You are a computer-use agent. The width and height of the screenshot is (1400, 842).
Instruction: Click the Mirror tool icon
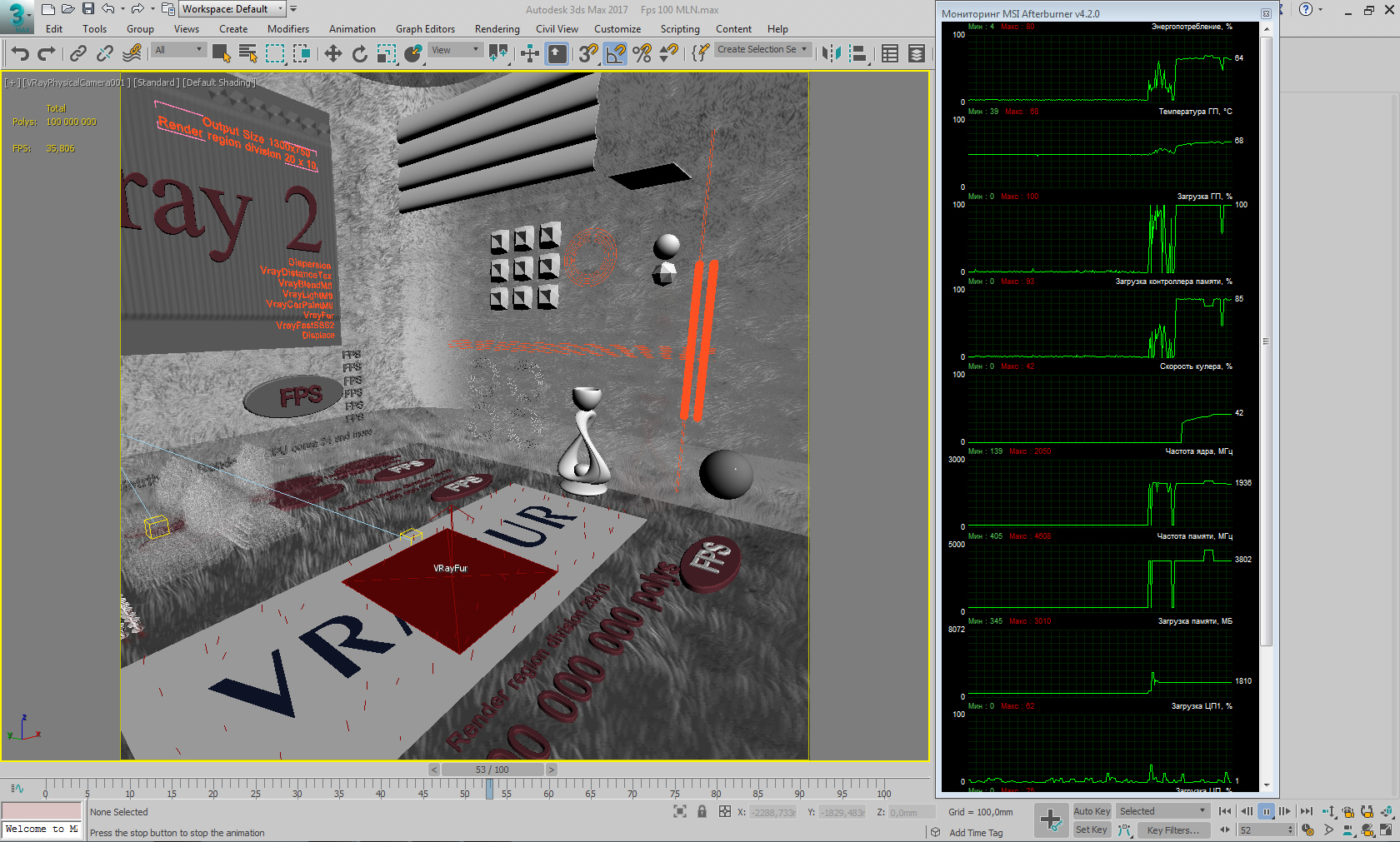tap(831, 54)
